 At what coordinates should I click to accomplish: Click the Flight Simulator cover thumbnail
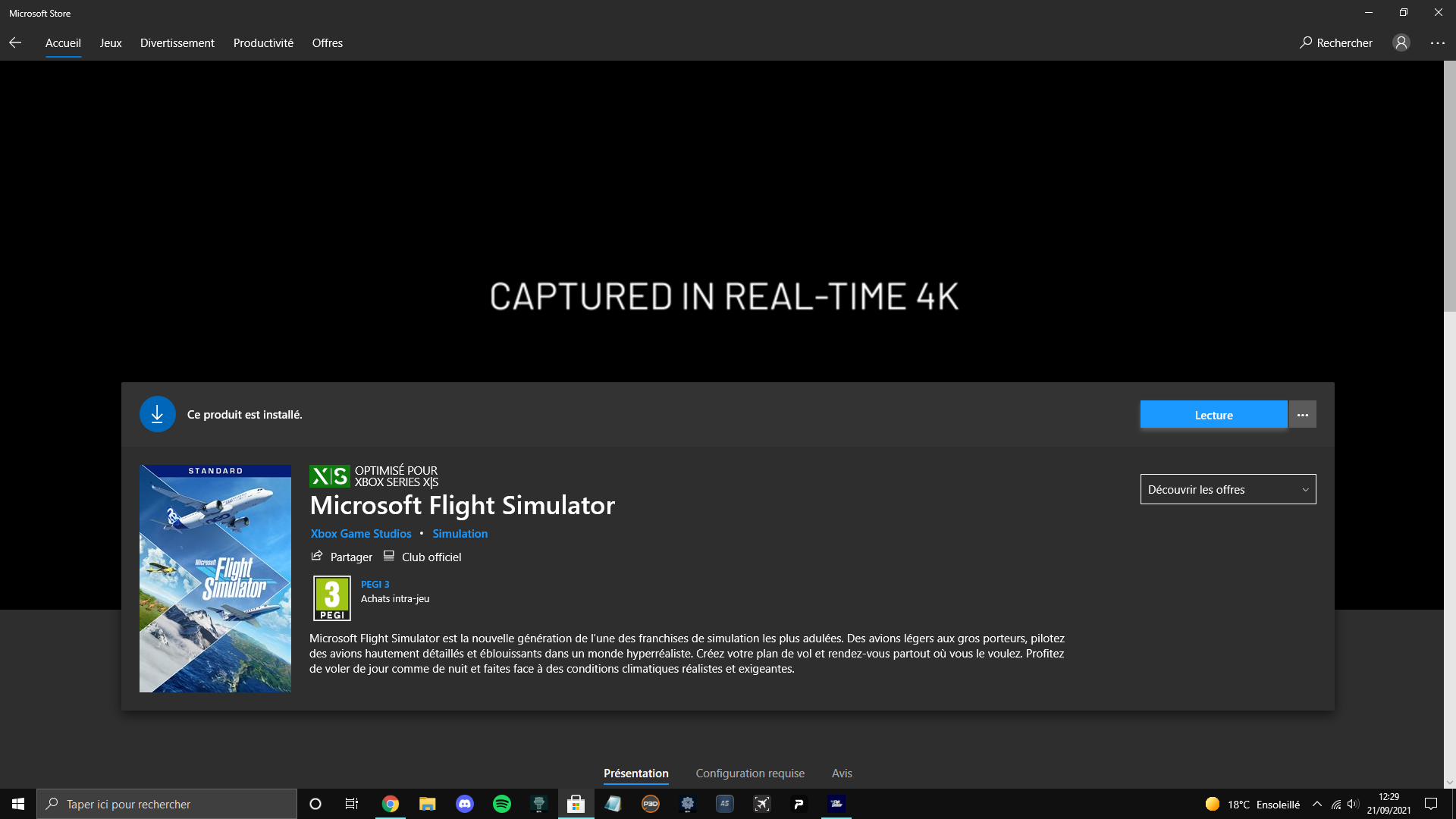tap(215, 578)
